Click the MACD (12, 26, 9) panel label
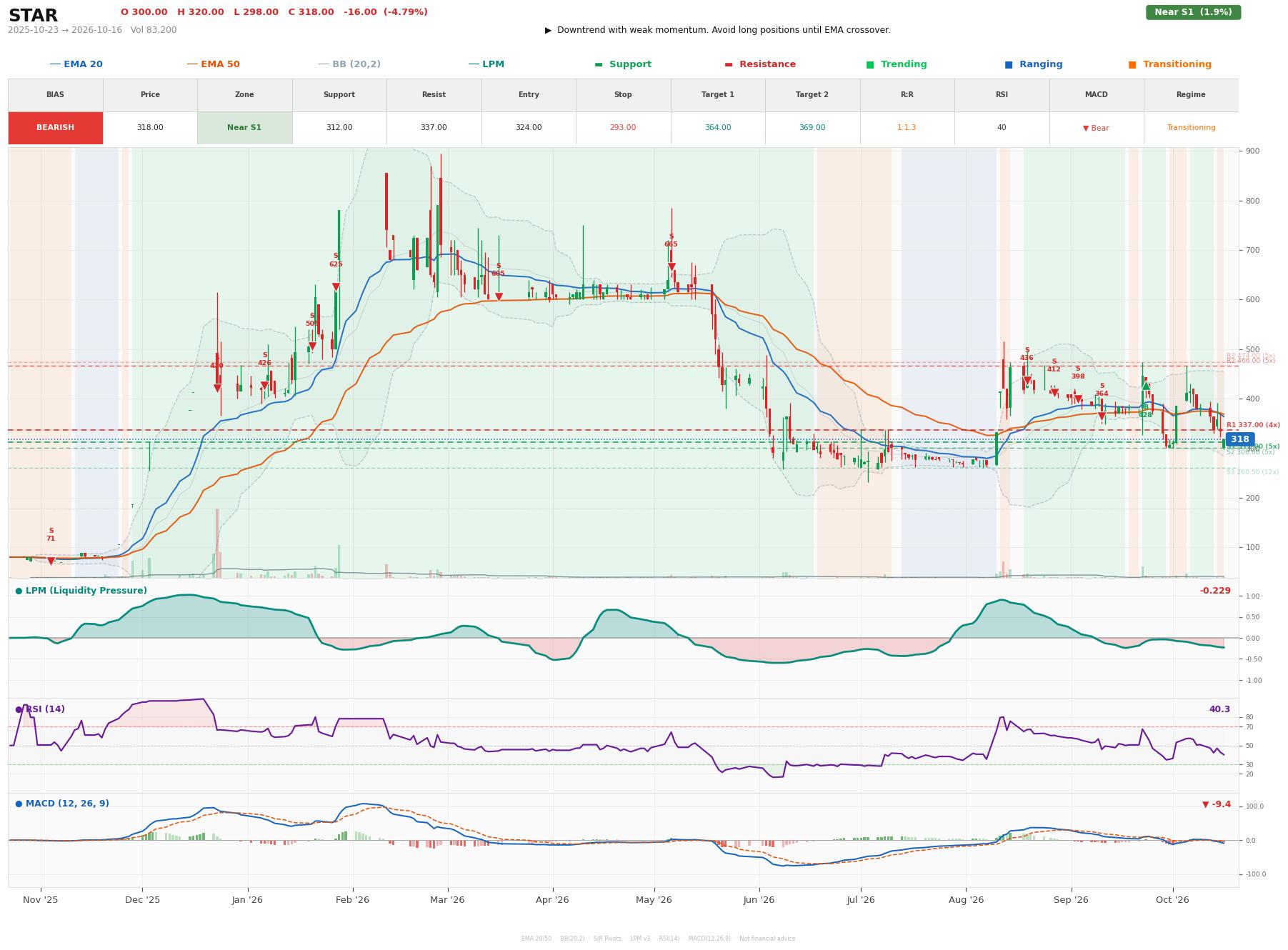Image resolution: width=1288 pixels, height=950 pixels. [62, 804]
